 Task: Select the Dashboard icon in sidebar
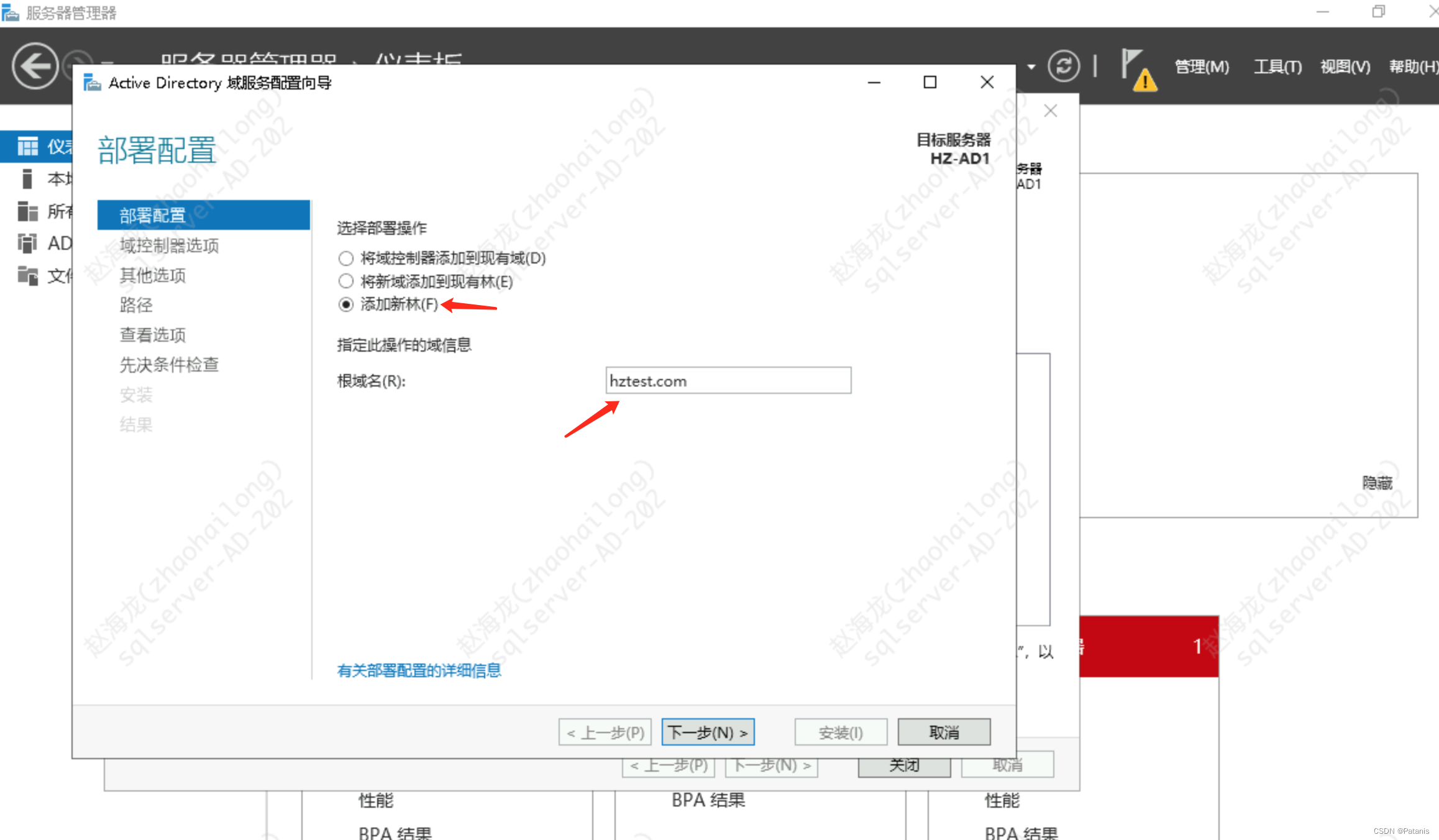[x=27, y=147]
